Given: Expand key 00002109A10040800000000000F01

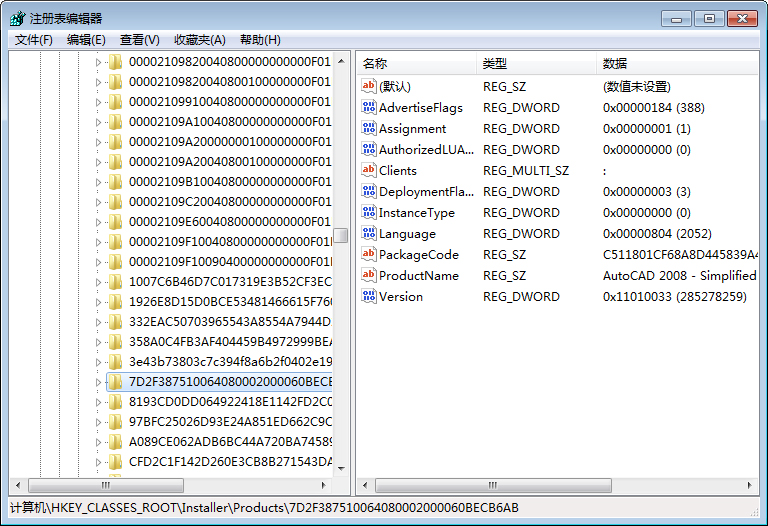Looking at the screenshot, I should [x=98, y=122].
